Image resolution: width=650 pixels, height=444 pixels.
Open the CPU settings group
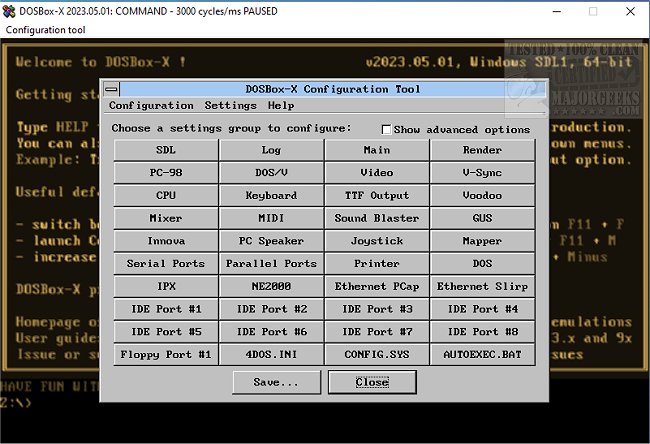[166, 196]
